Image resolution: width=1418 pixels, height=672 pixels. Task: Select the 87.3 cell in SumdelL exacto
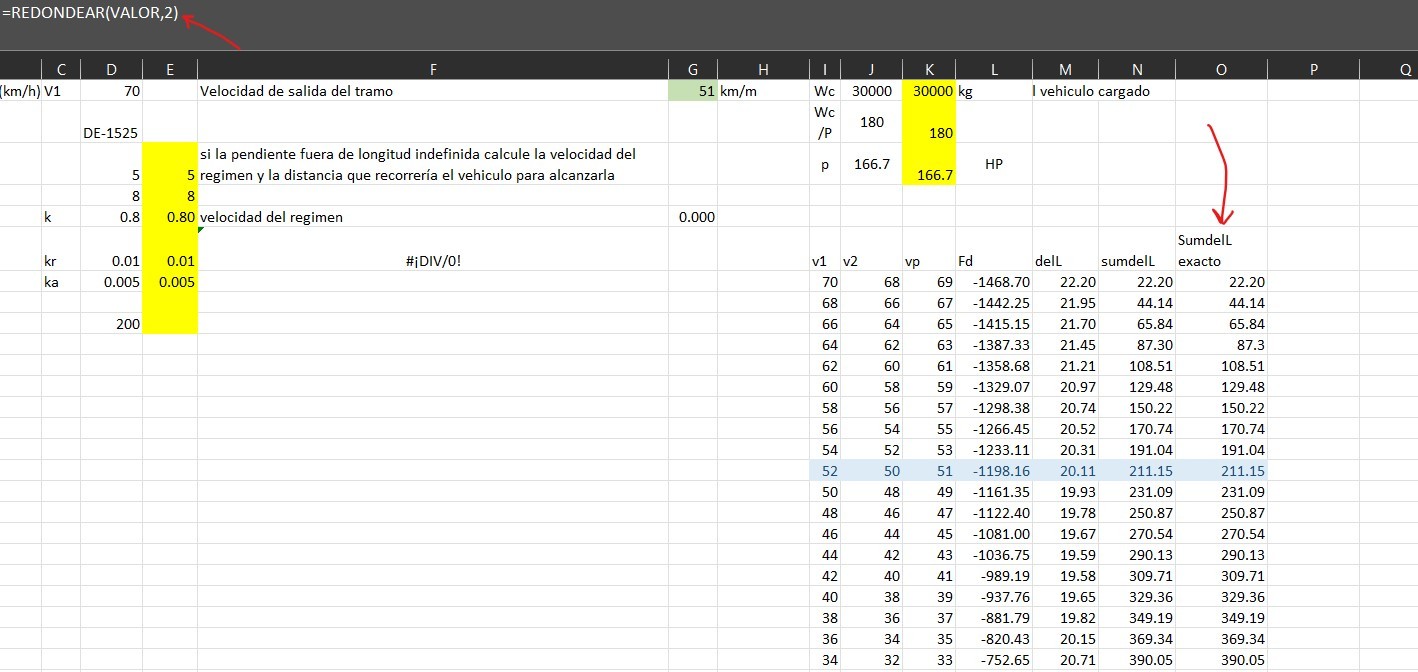click(1221, 345)
